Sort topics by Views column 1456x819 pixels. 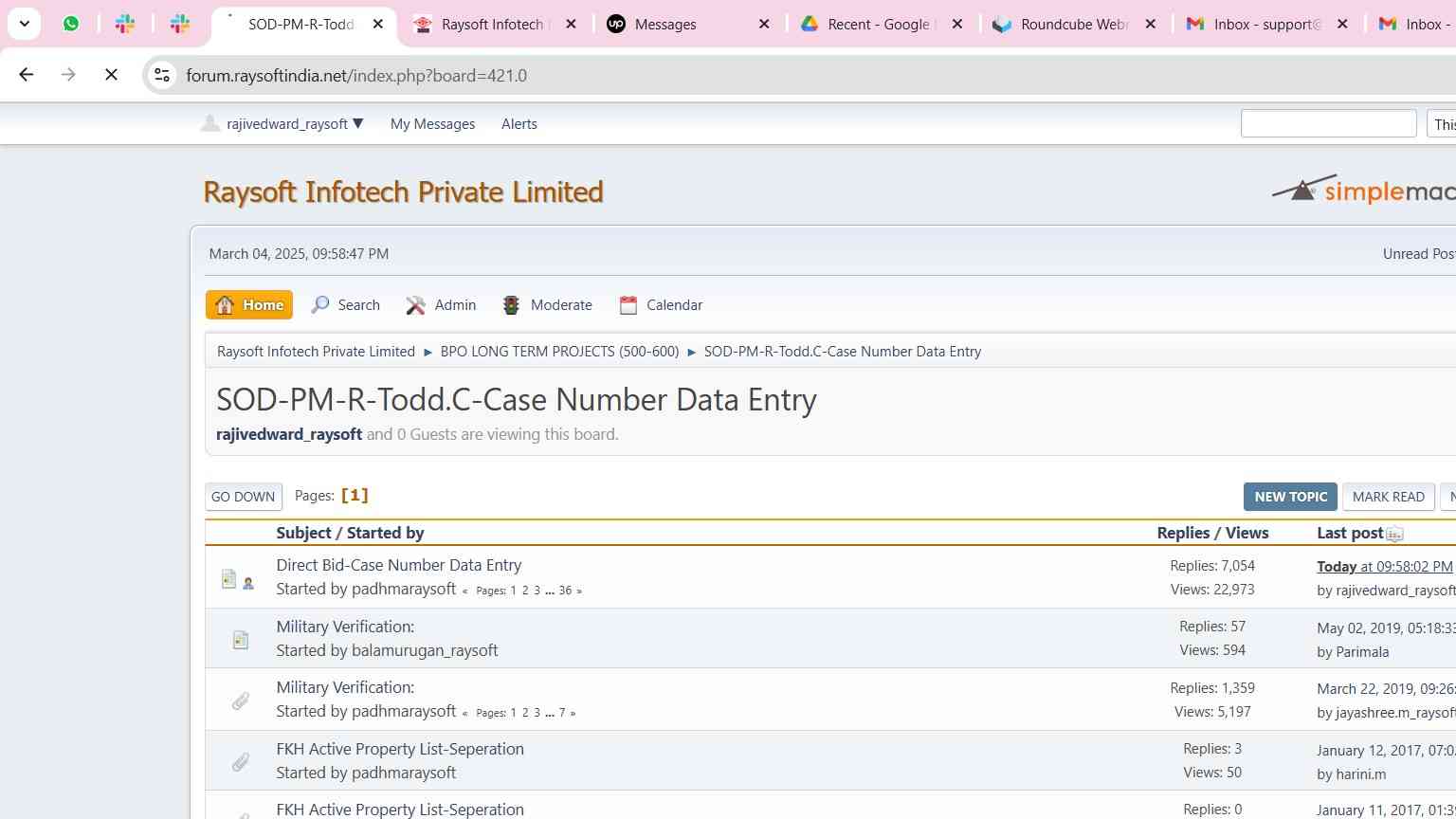pos(1247,533)
